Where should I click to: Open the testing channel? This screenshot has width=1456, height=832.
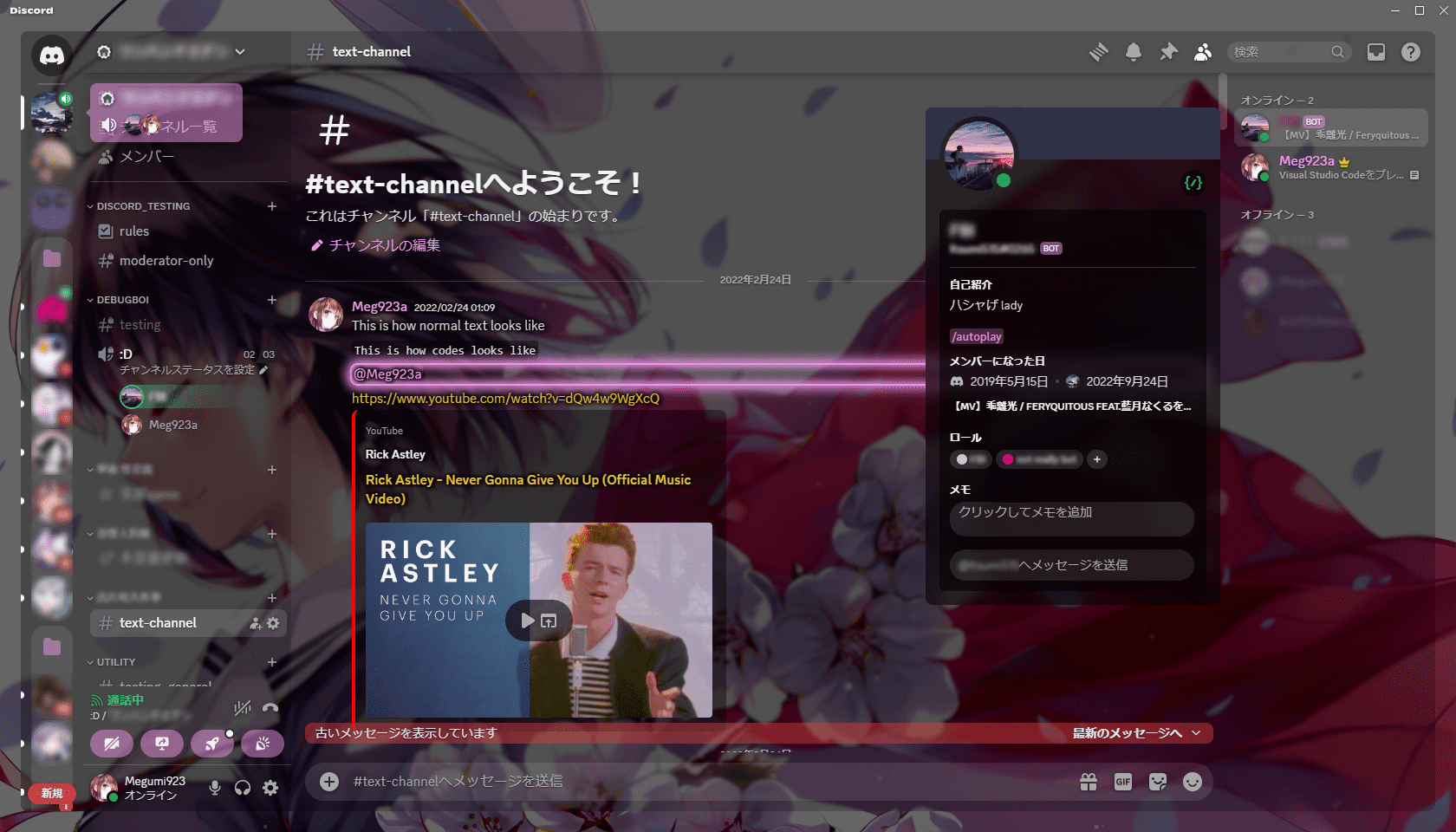coord(188,325)
